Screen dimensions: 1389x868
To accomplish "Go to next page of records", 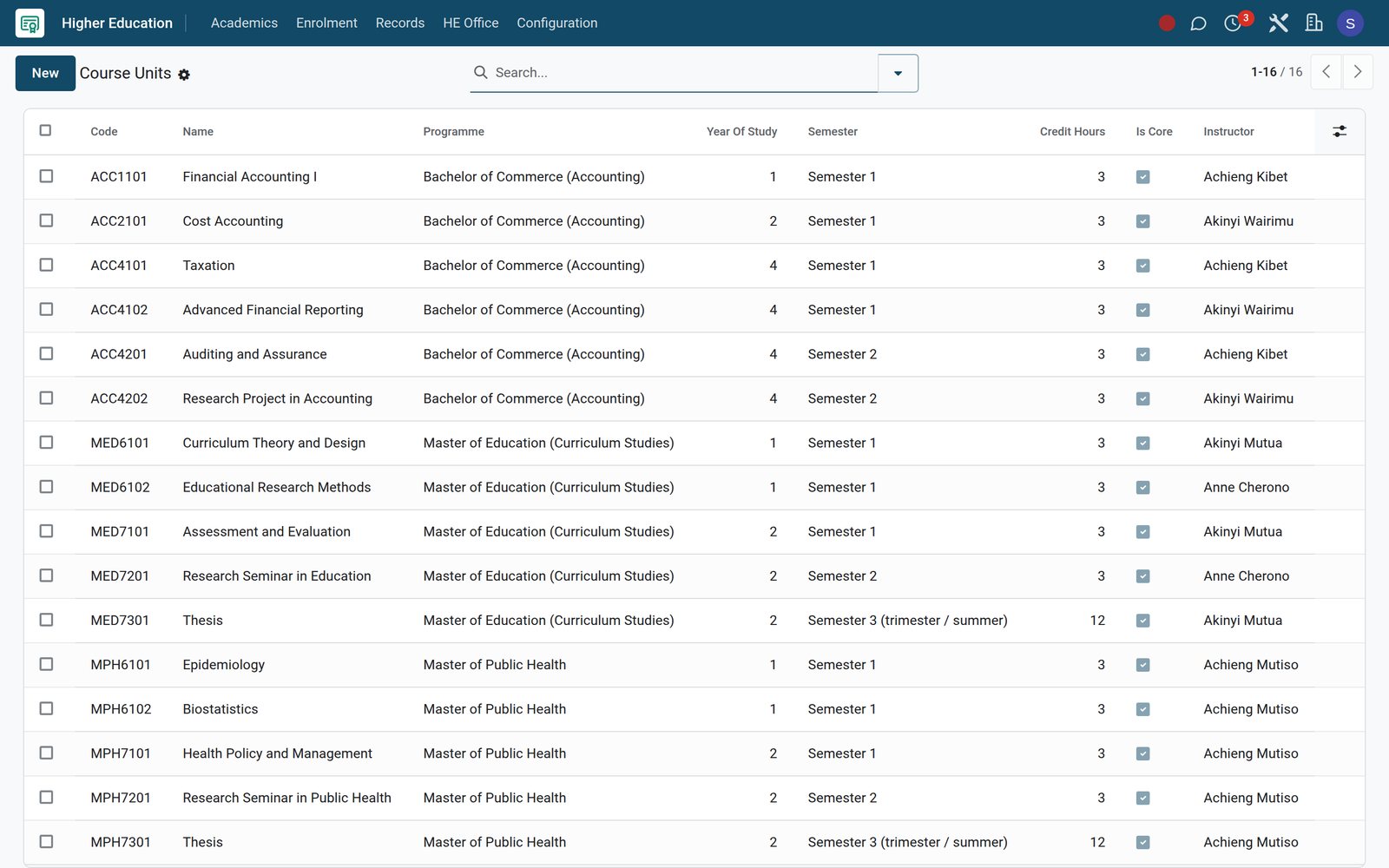I will pos(1358,72).
